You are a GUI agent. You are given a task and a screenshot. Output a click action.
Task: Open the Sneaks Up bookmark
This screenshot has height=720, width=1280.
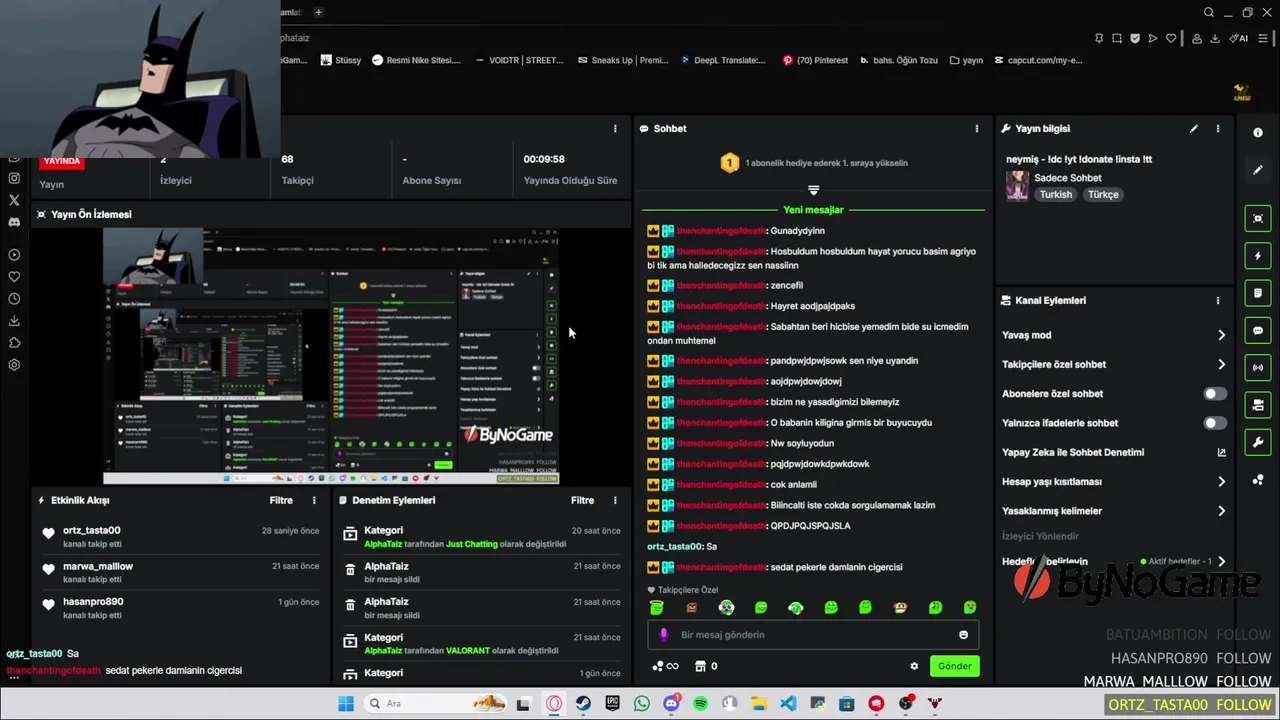[623, 60]
